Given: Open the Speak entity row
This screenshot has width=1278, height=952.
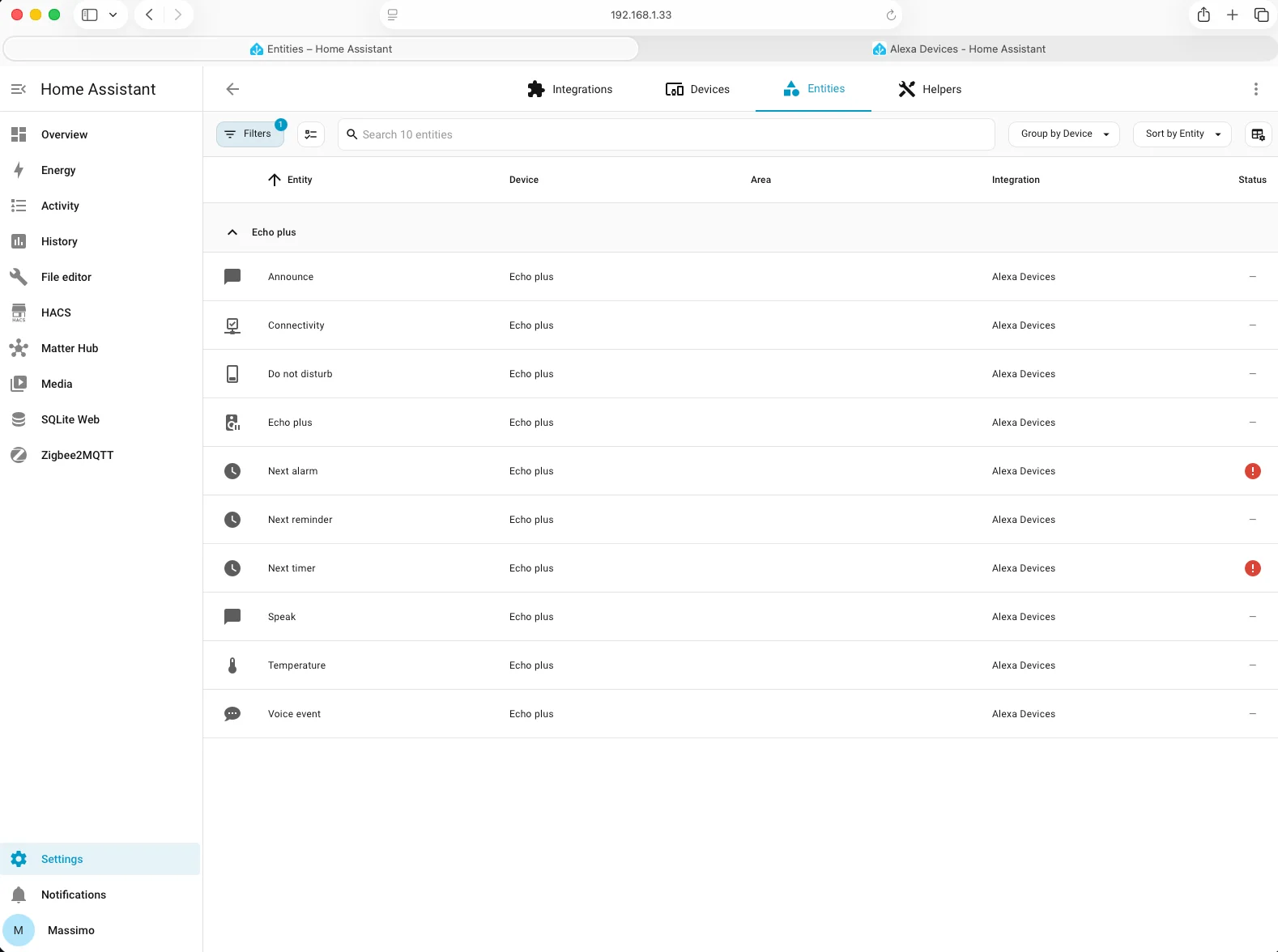Looking at the screenshot, I should (740, 617).
